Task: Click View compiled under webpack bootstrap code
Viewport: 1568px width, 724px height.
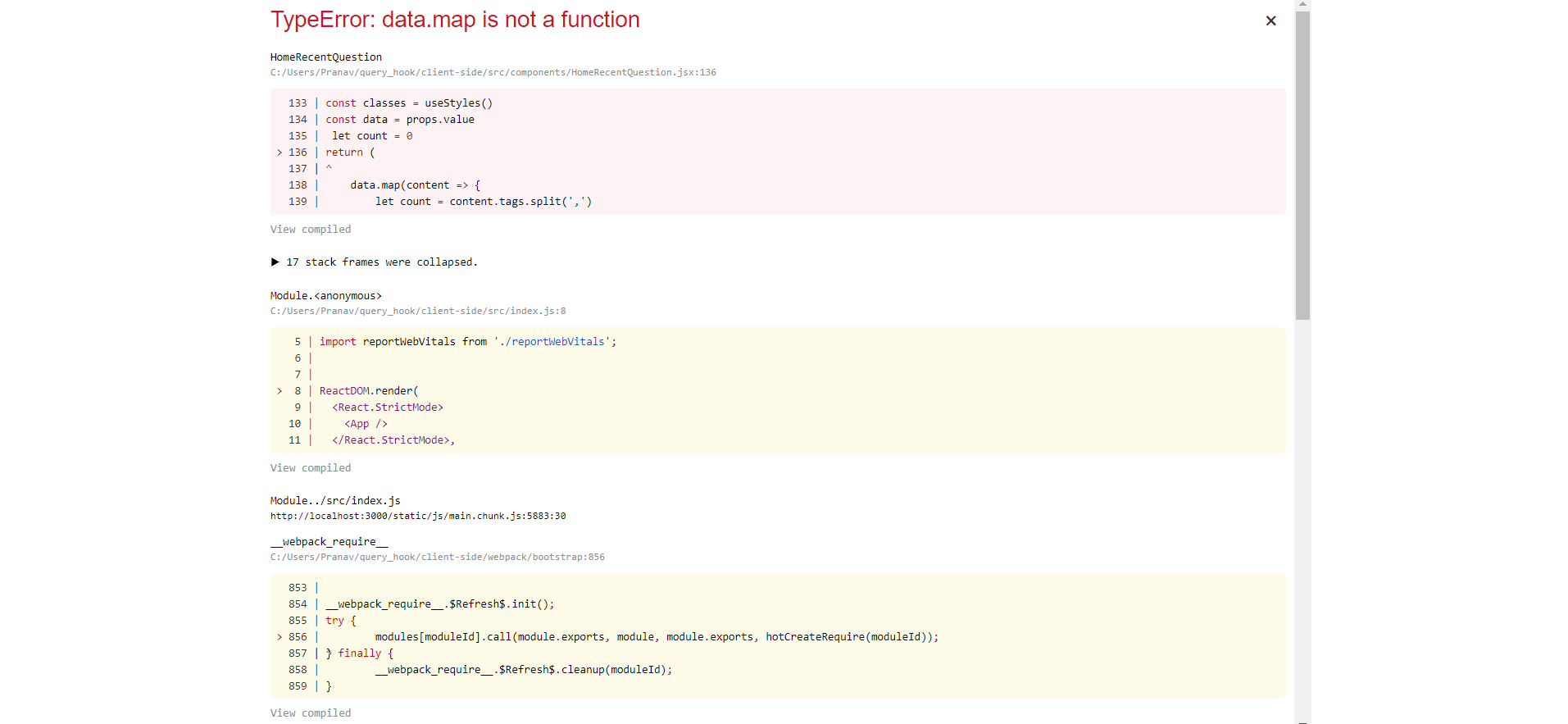Action: (311, 713)
